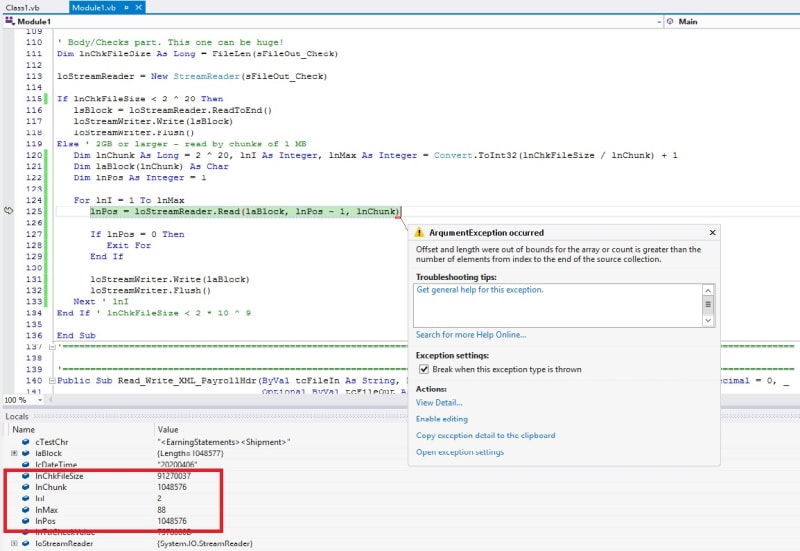
Task: Click the Value column header in Locals
Action: click(x=168, y=430)
